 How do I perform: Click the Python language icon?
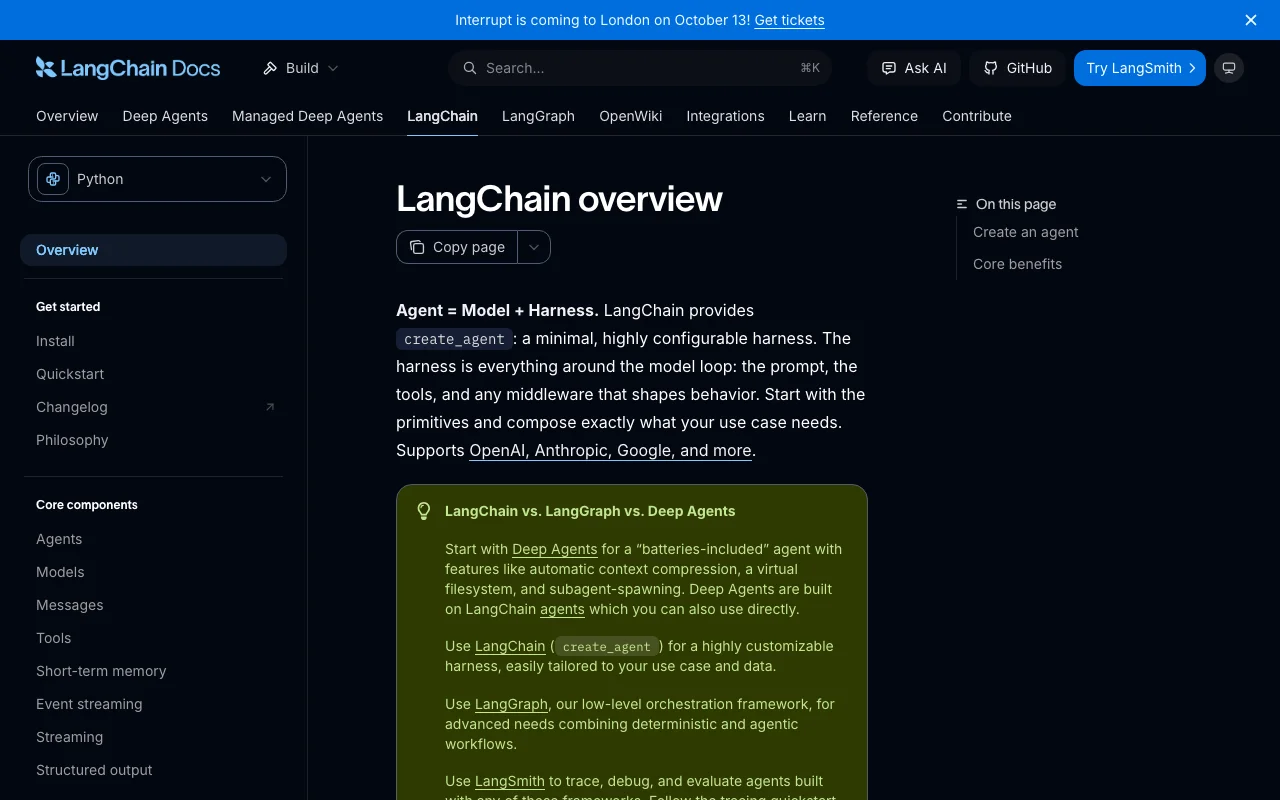[x=53, y=179]
